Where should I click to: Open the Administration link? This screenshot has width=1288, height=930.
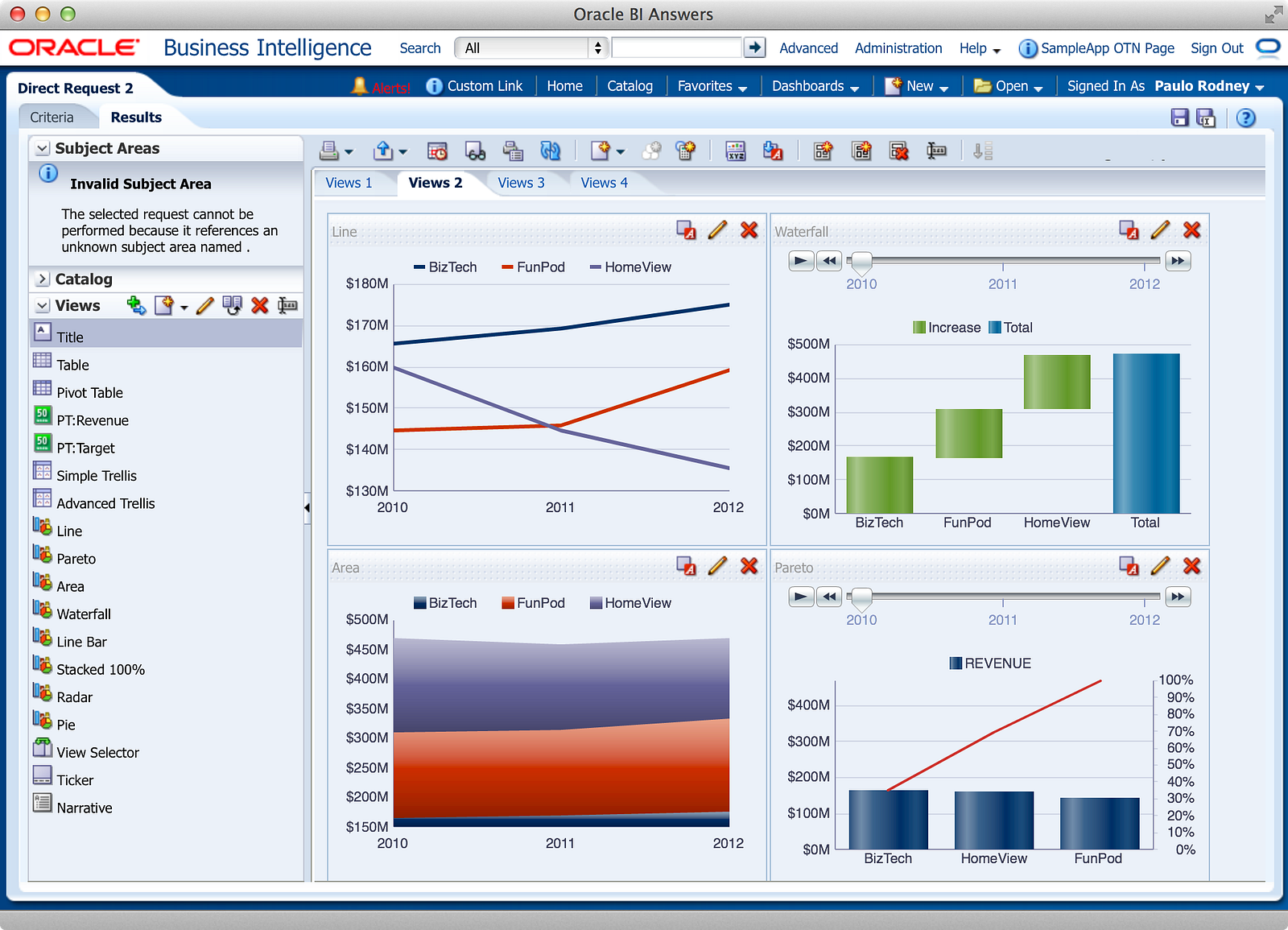click(x=898, y=48)
